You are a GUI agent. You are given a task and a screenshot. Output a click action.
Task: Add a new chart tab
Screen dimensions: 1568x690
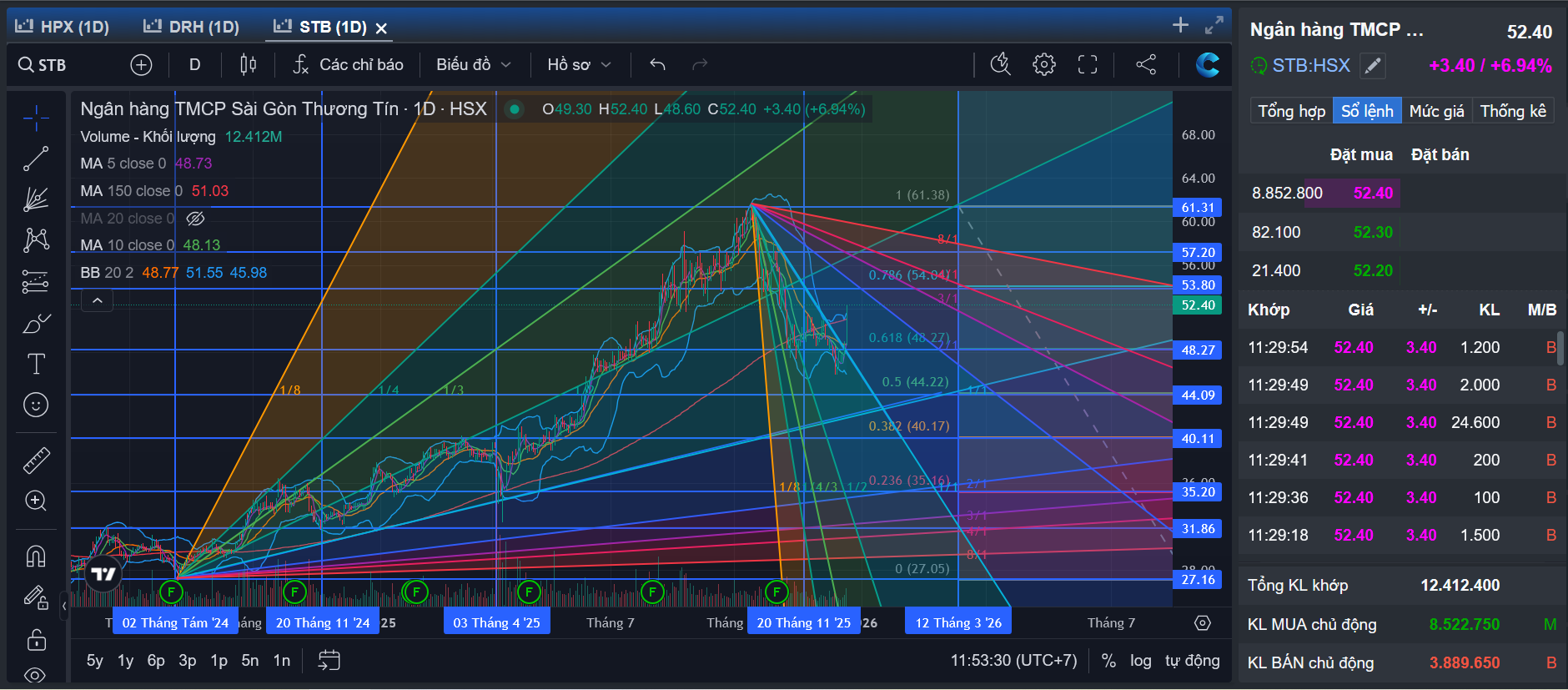[1180, 25]
